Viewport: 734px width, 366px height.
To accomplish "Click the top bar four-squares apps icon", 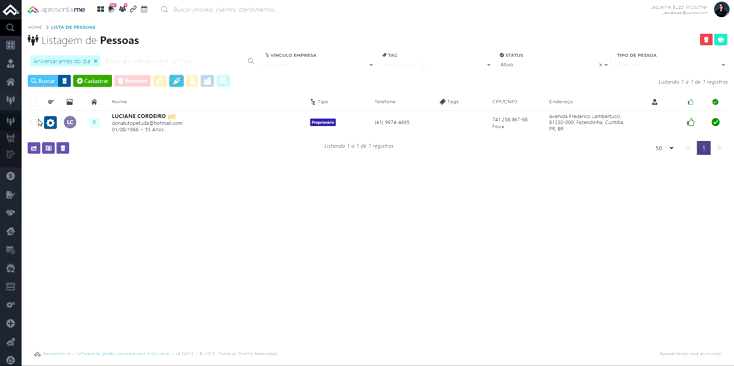I will click(x=100, y=9).
